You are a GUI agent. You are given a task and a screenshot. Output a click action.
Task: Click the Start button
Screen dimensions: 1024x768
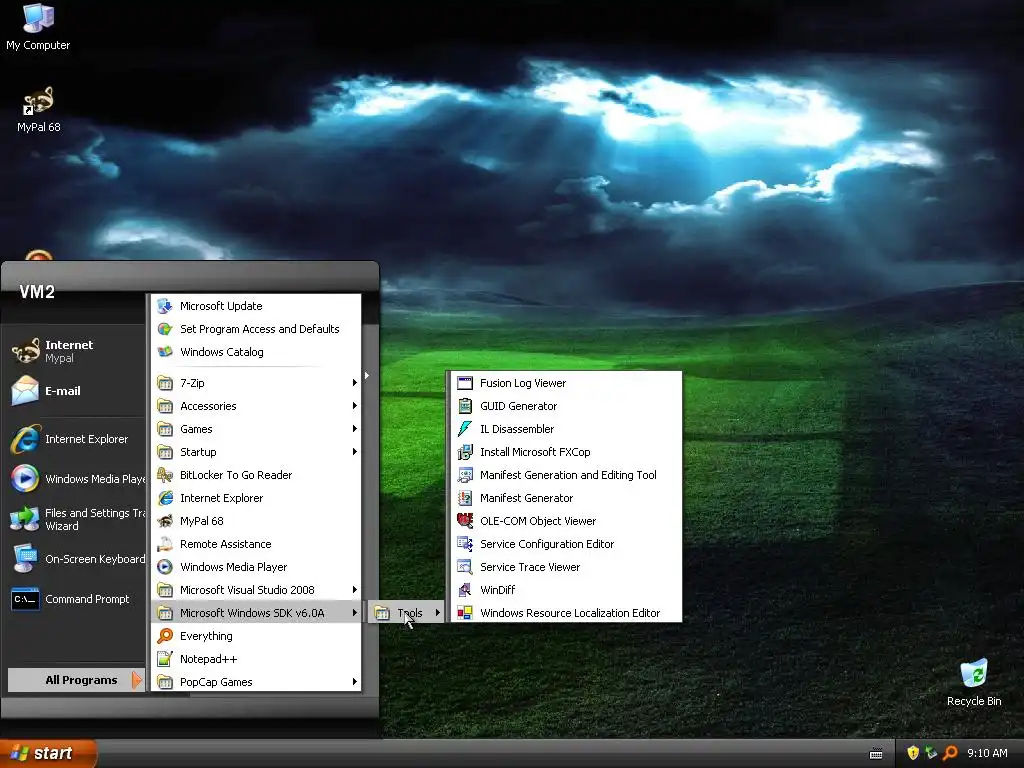48,753
